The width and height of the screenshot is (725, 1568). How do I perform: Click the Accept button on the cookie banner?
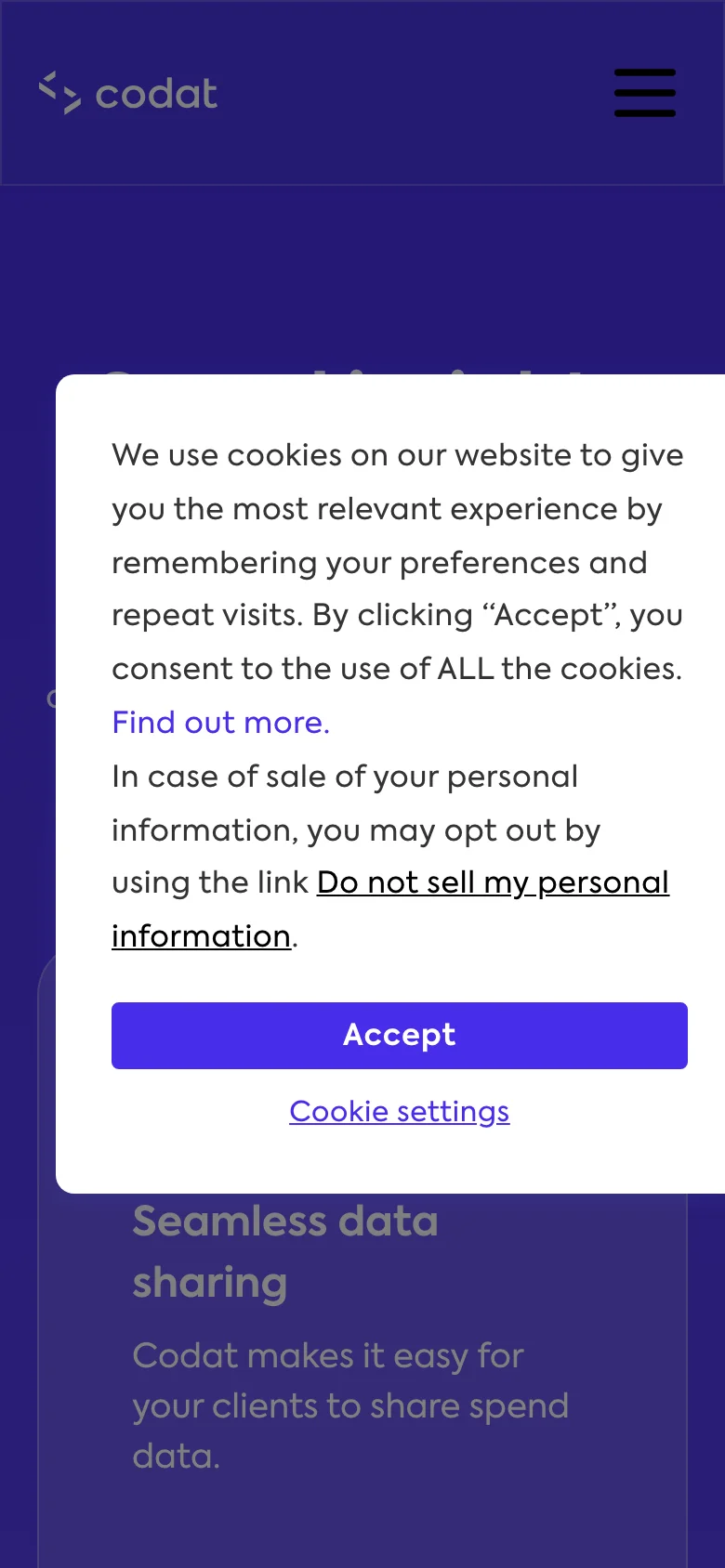399,1035
